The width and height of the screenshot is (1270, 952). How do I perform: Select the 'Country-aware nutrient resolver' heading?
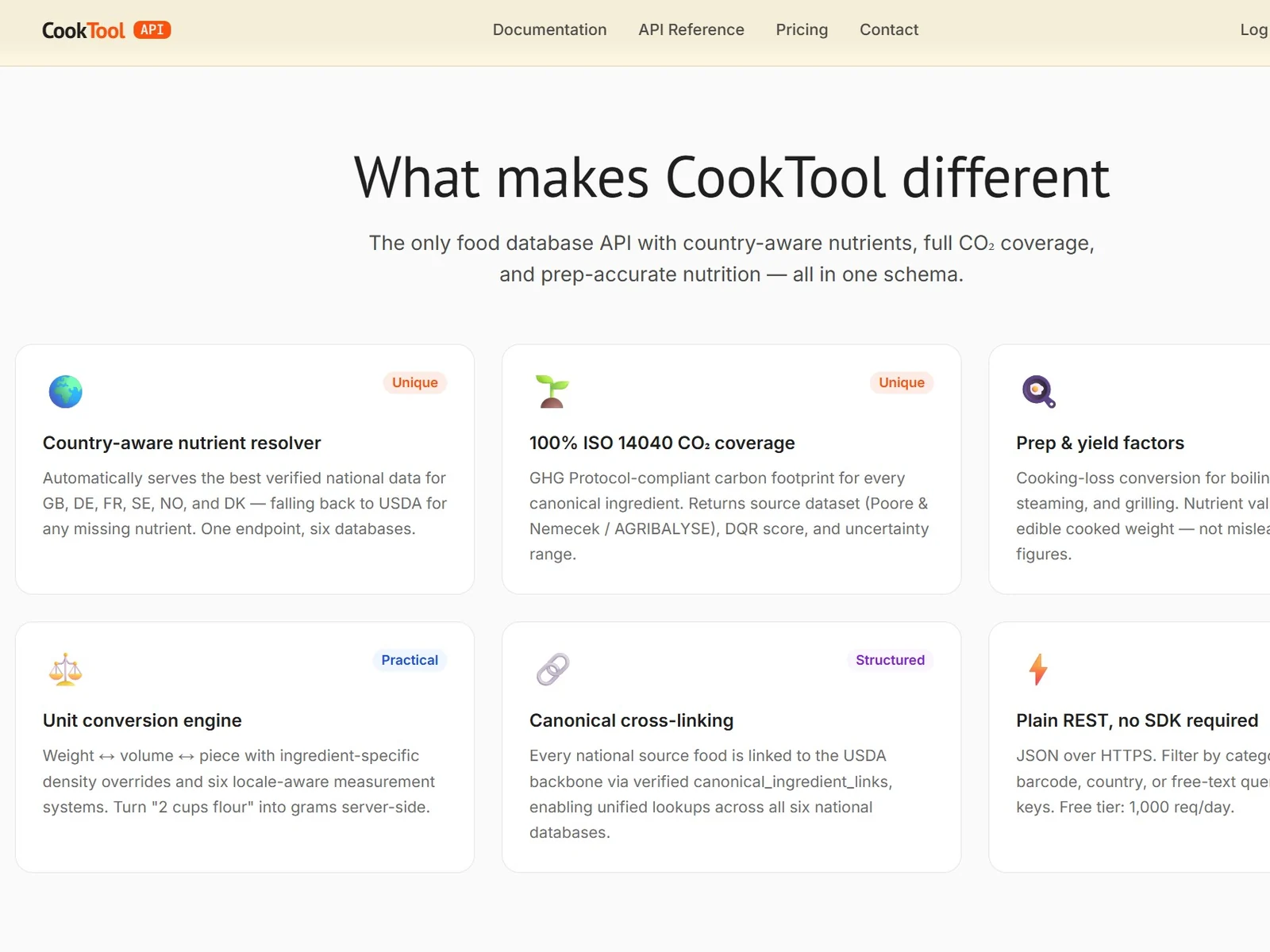[182, 443]
